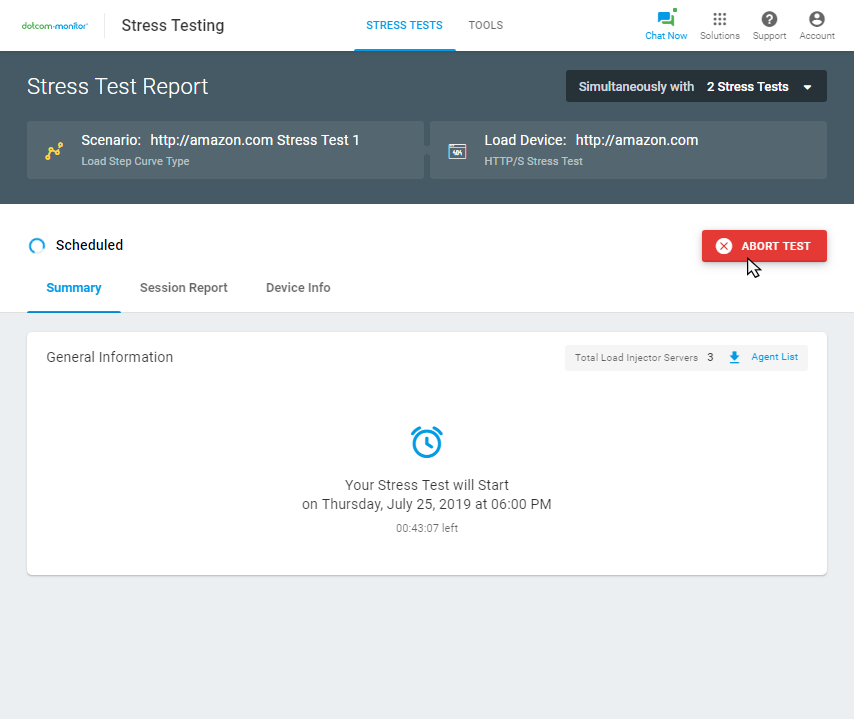Click Total Load Injector Servers count
The image size is (854, 719).
click(x=710, y=357)
